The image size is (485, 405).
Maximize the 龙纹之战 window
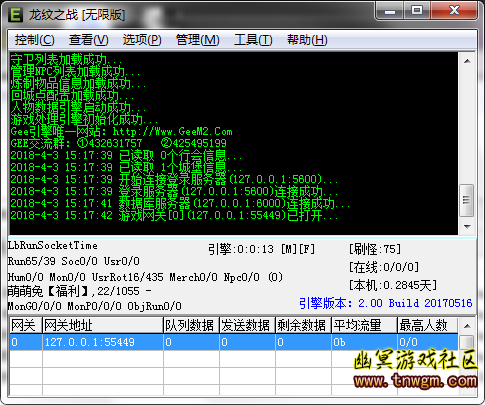417,11
